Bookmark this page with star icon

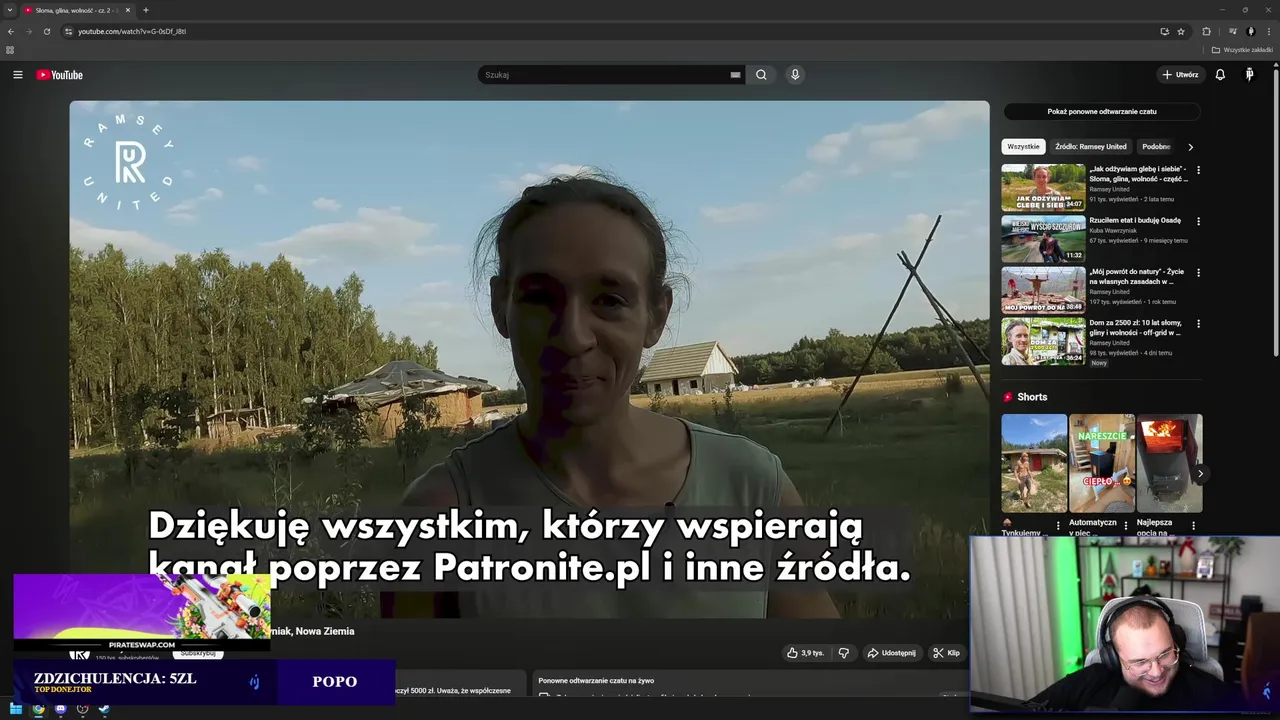(1181, 31)
